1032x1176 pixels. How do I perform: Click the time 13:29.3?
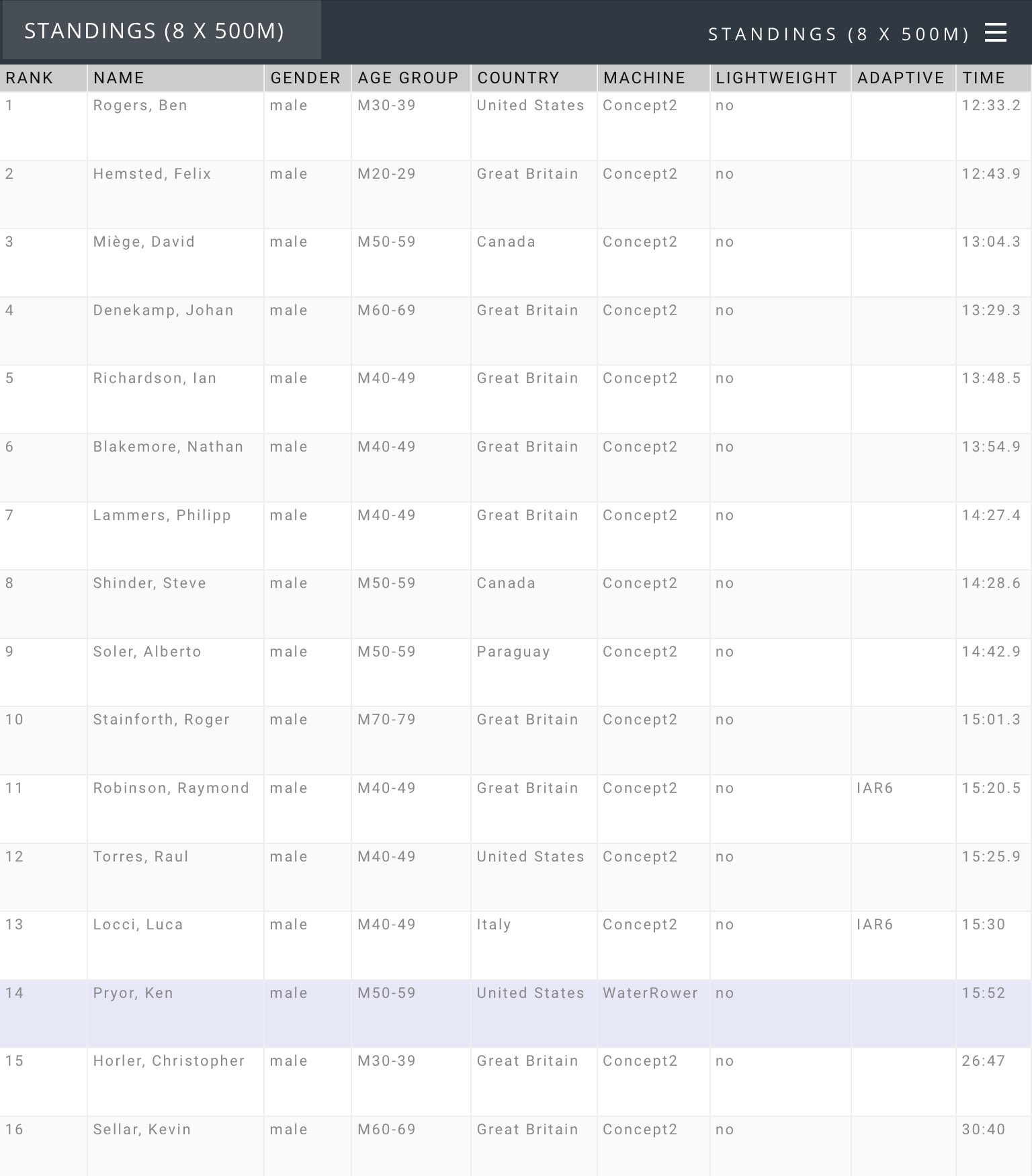coord(991,310)
